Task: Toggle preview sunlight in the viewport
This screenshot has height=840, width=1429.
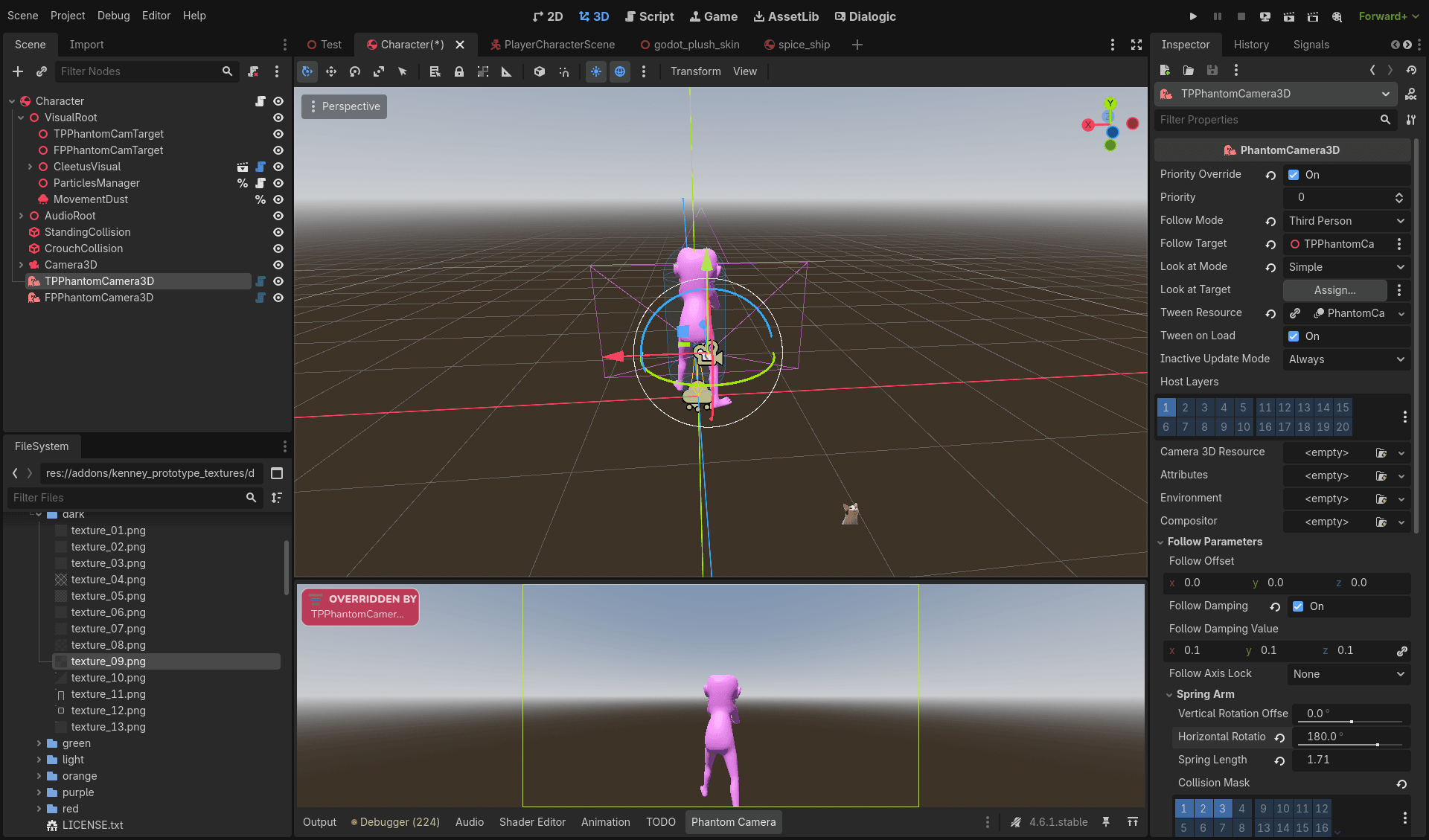Action: tap(596, 71)
